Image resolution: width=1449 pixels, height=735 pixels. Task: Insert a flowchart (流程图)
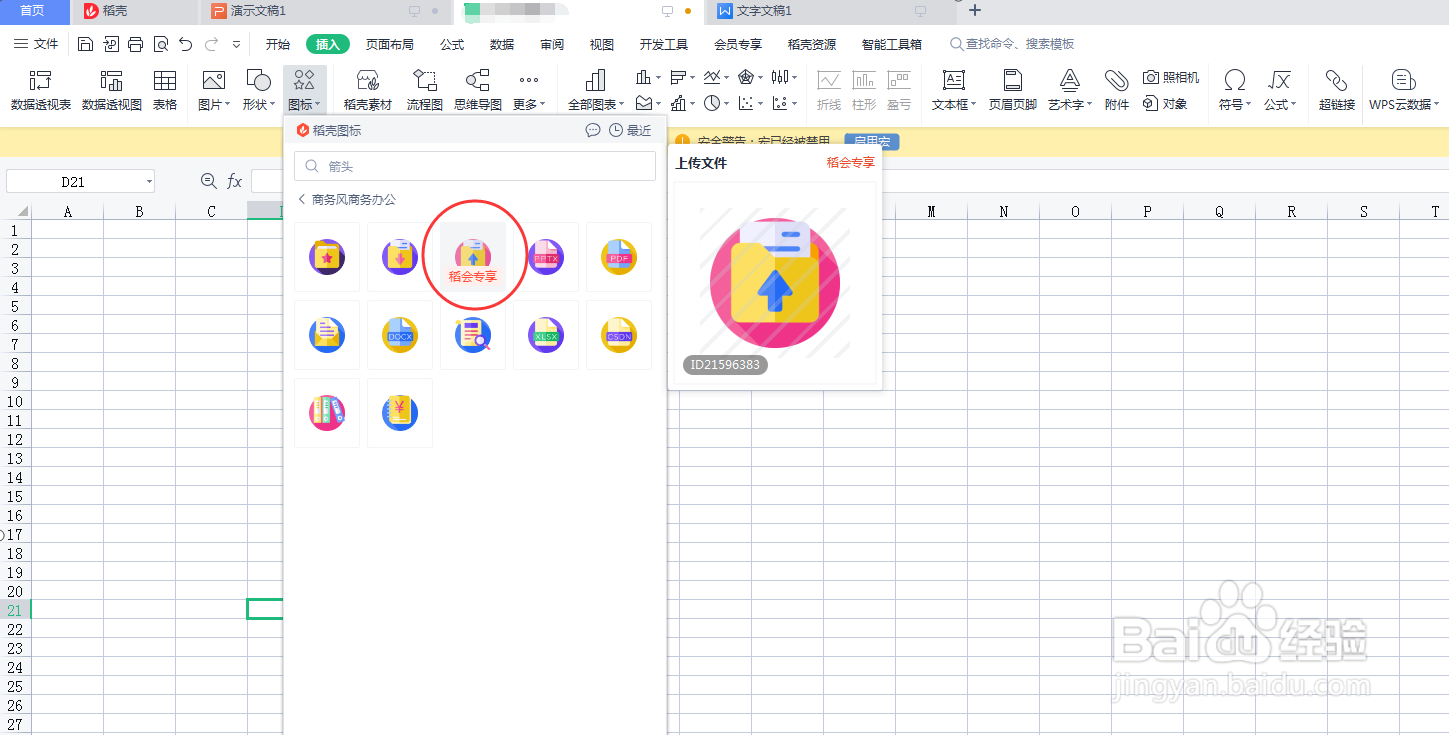click(x=425, y=90)
